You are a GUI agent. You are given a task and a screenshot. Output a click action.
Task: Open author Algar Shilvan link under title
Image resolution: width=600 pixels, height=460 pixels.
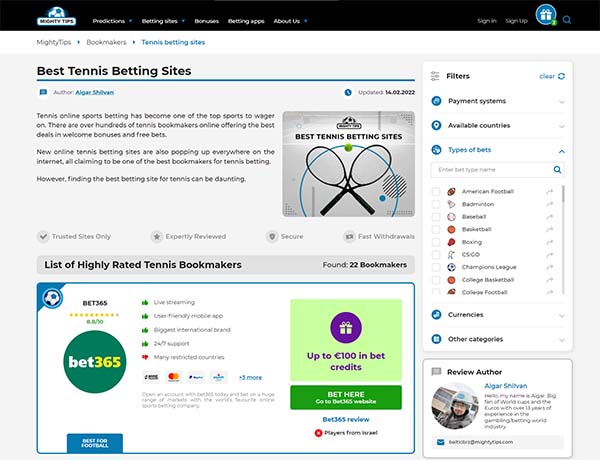95,92
